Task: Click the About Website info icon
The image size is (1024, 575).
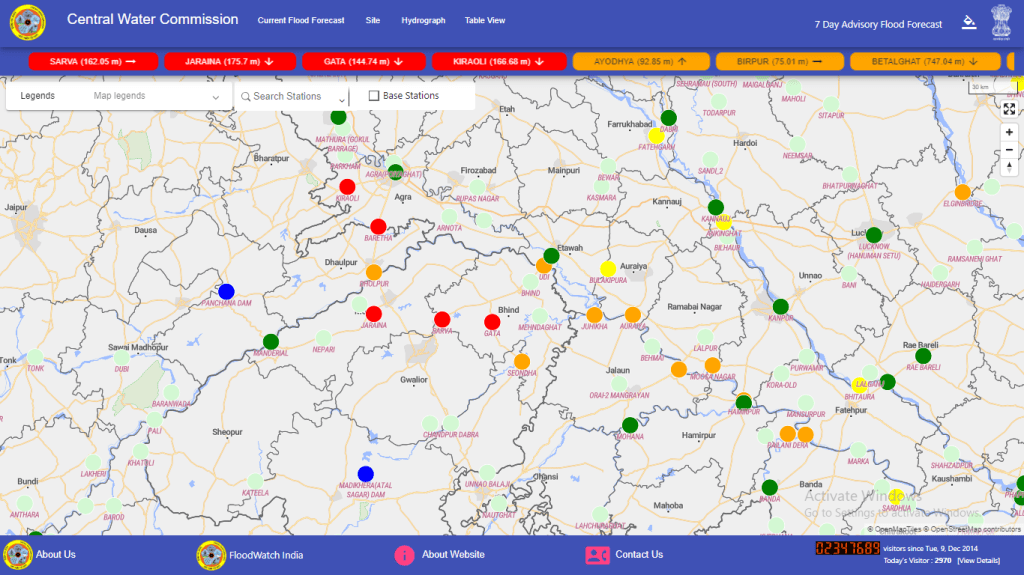Action: pyautogui.click(x=405, y=555)
